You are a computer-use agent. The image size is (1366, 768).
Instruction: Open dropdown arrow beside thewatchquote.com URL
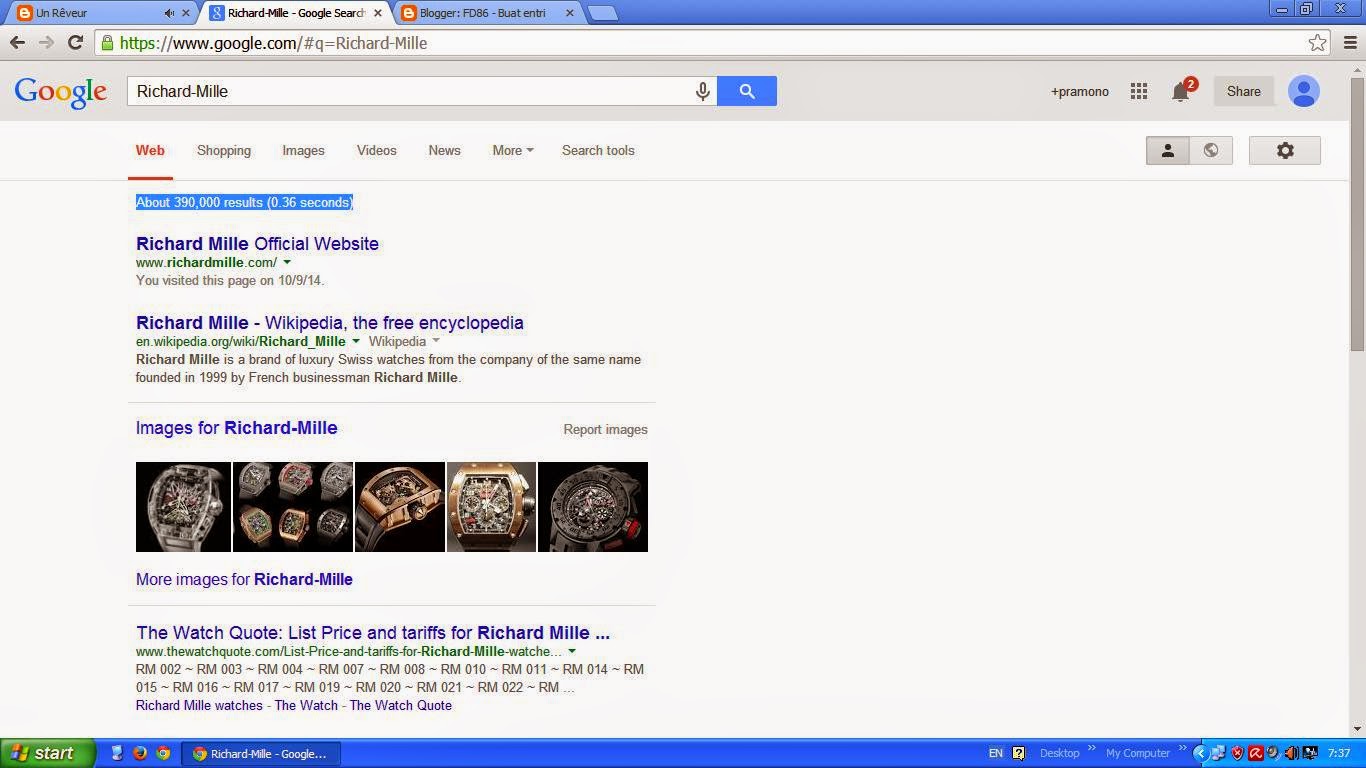572,651
